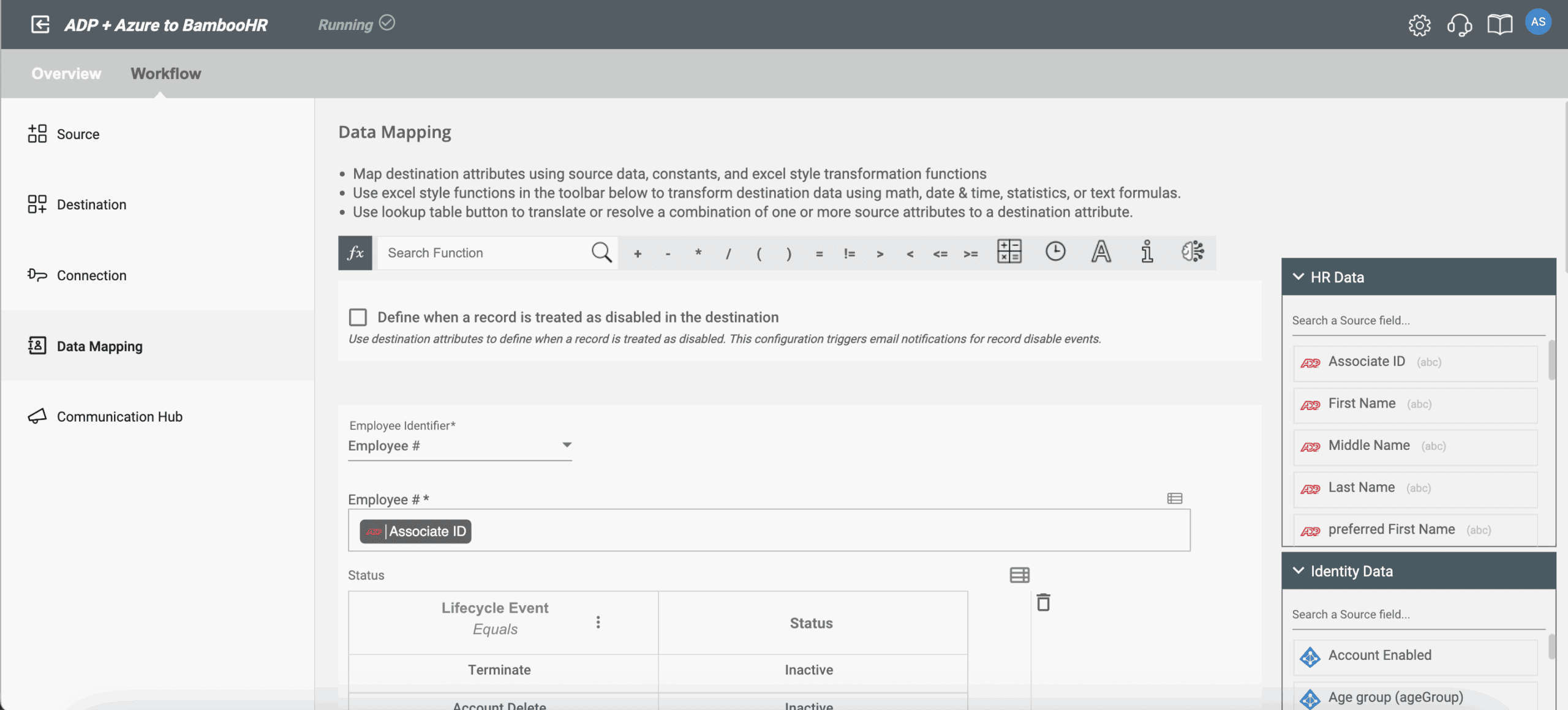Enable disabled-record definition checkbox
Viewport: 1568px width, 710px height.
tap(358, 317)
